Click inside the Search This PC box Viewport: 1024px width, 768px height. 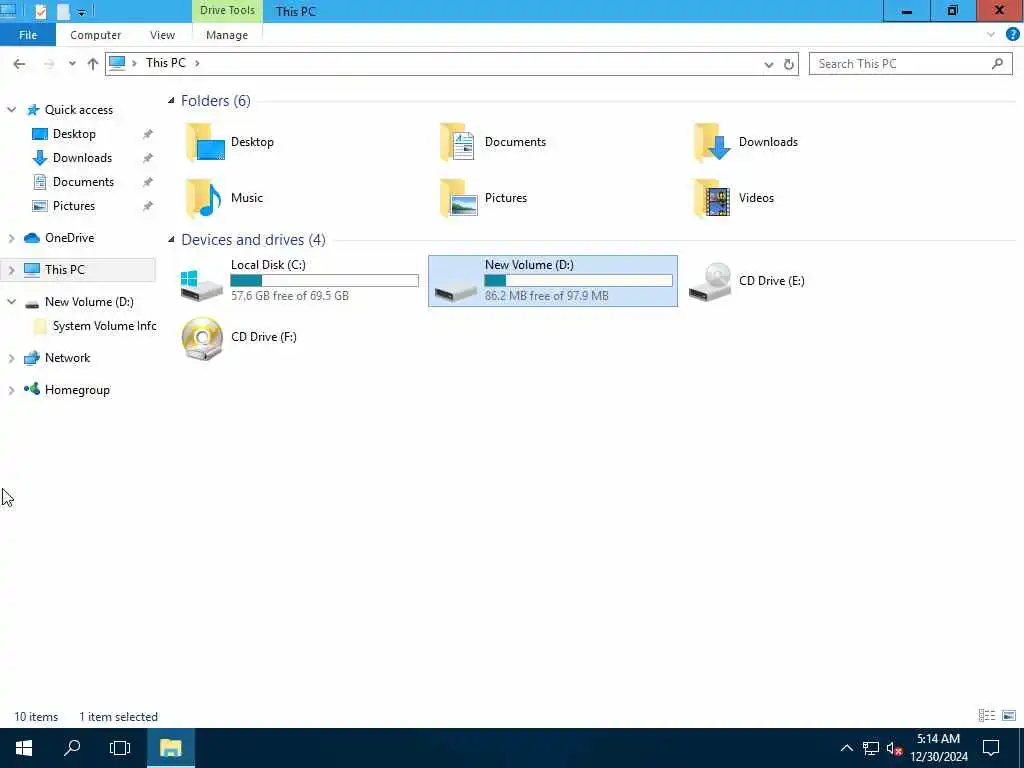[x=910, y=63]
